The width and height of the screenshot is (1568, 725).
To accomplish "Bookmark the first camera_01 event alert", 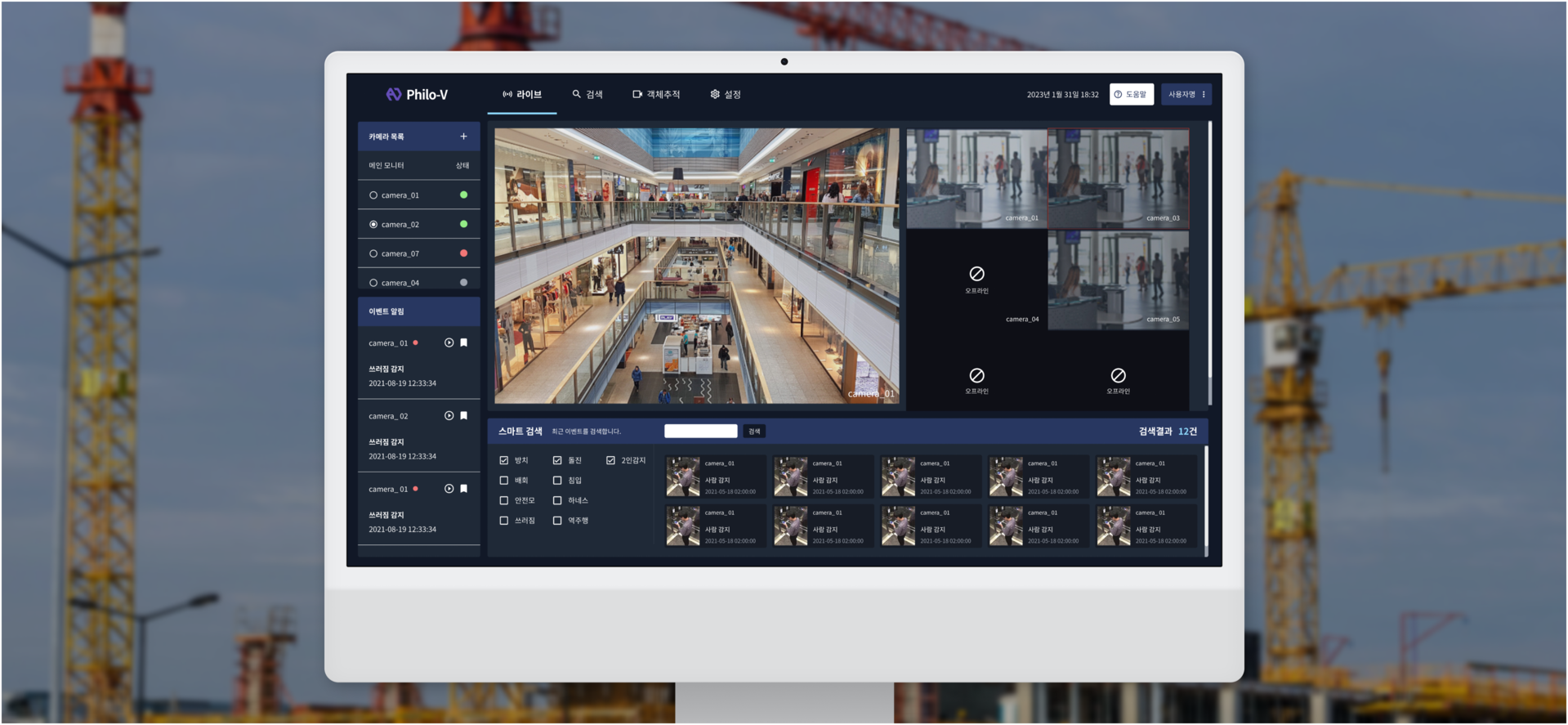I will pyautogui.click(x=463, y=343).
